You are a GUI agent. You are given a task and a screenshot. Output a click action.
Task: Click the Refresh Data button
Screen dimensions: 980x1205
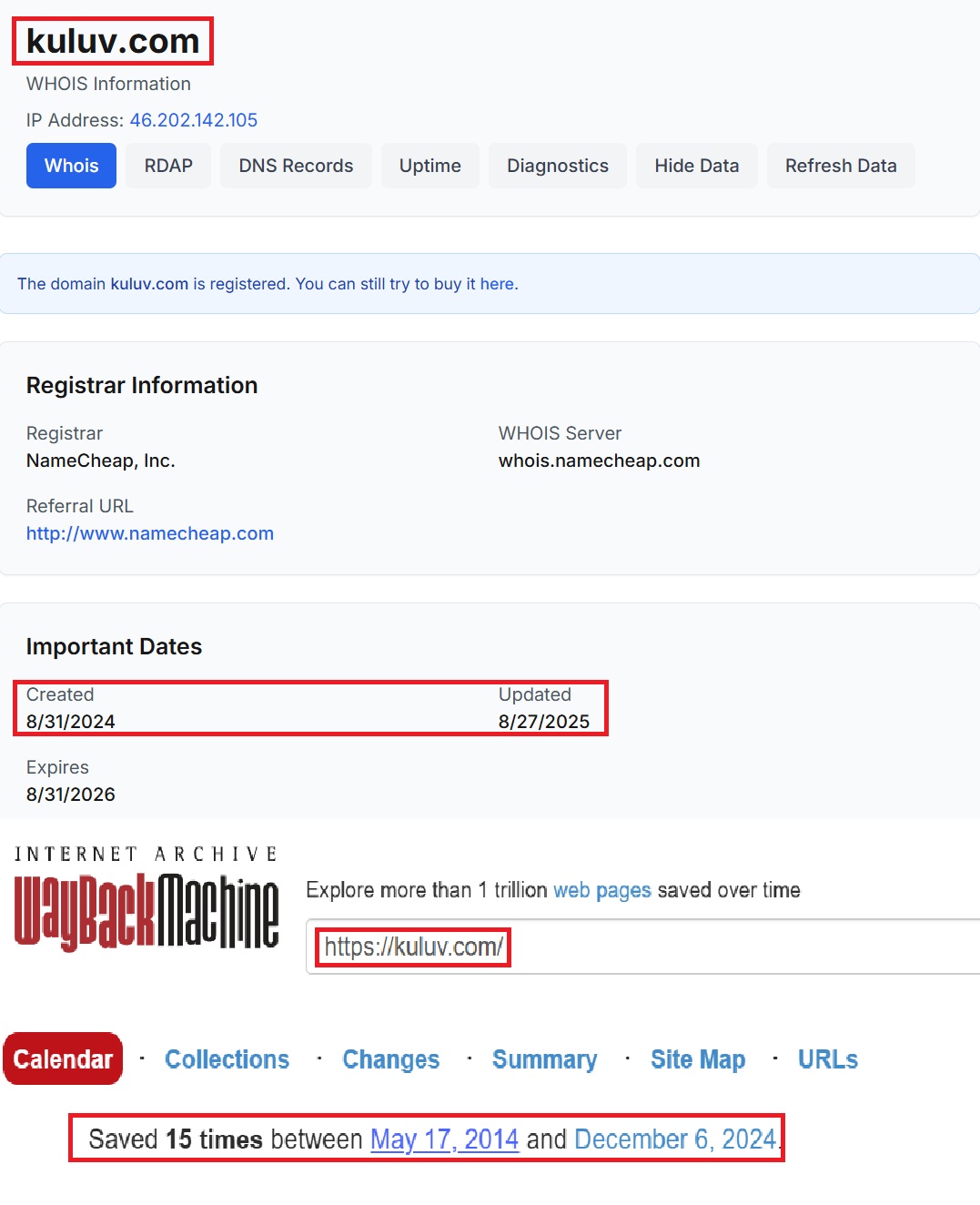point(840,166)
